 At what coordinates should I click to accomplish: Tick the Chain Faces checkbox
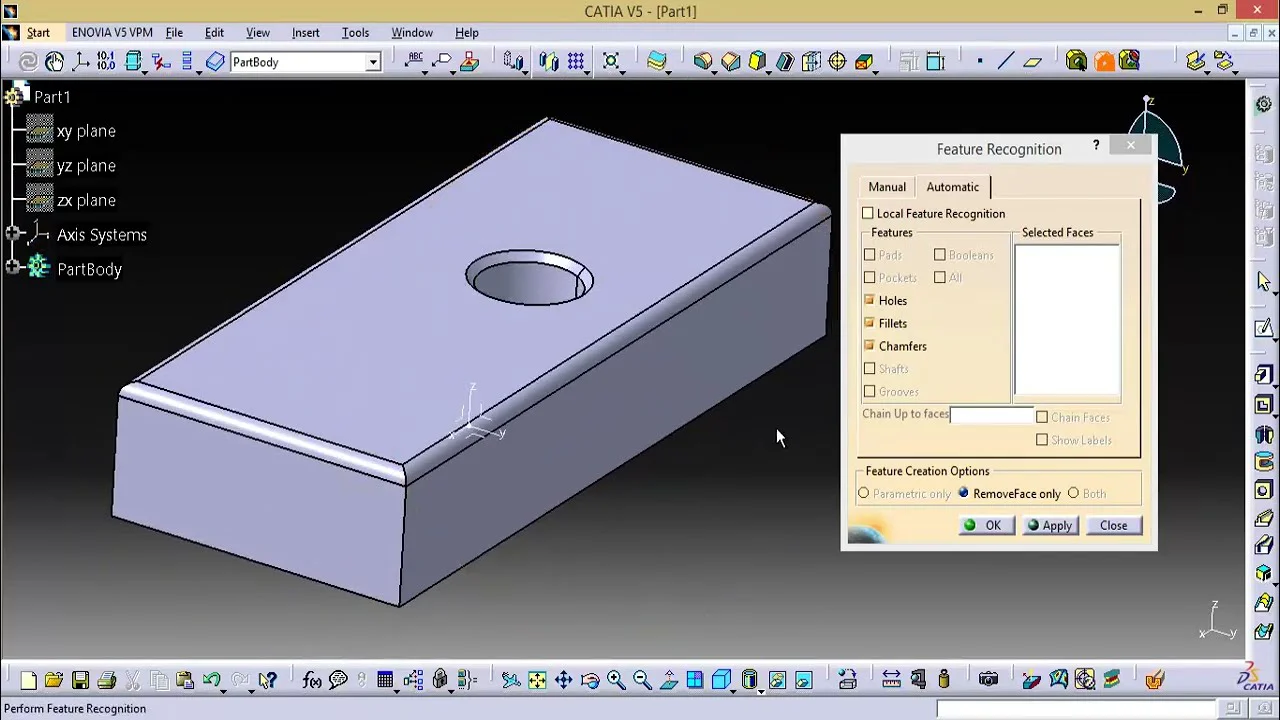[1042, 417]
